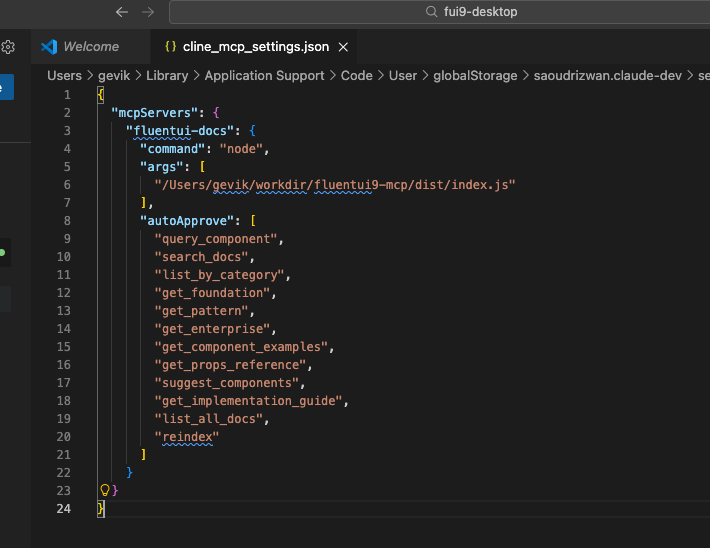Open globalStorage breadcrumb segment

(475, 76)
